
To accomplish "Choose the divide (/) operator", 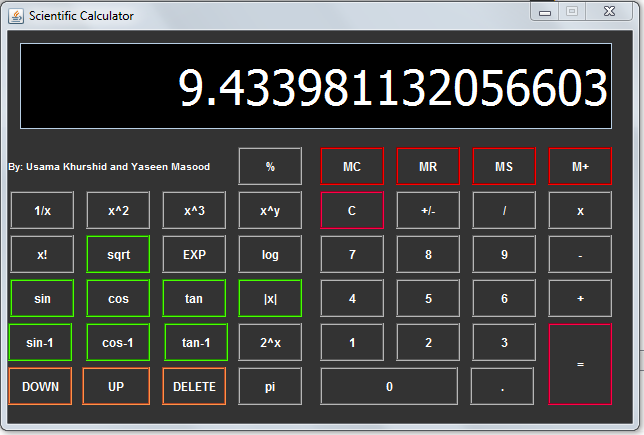I will (x=504, y=210).
